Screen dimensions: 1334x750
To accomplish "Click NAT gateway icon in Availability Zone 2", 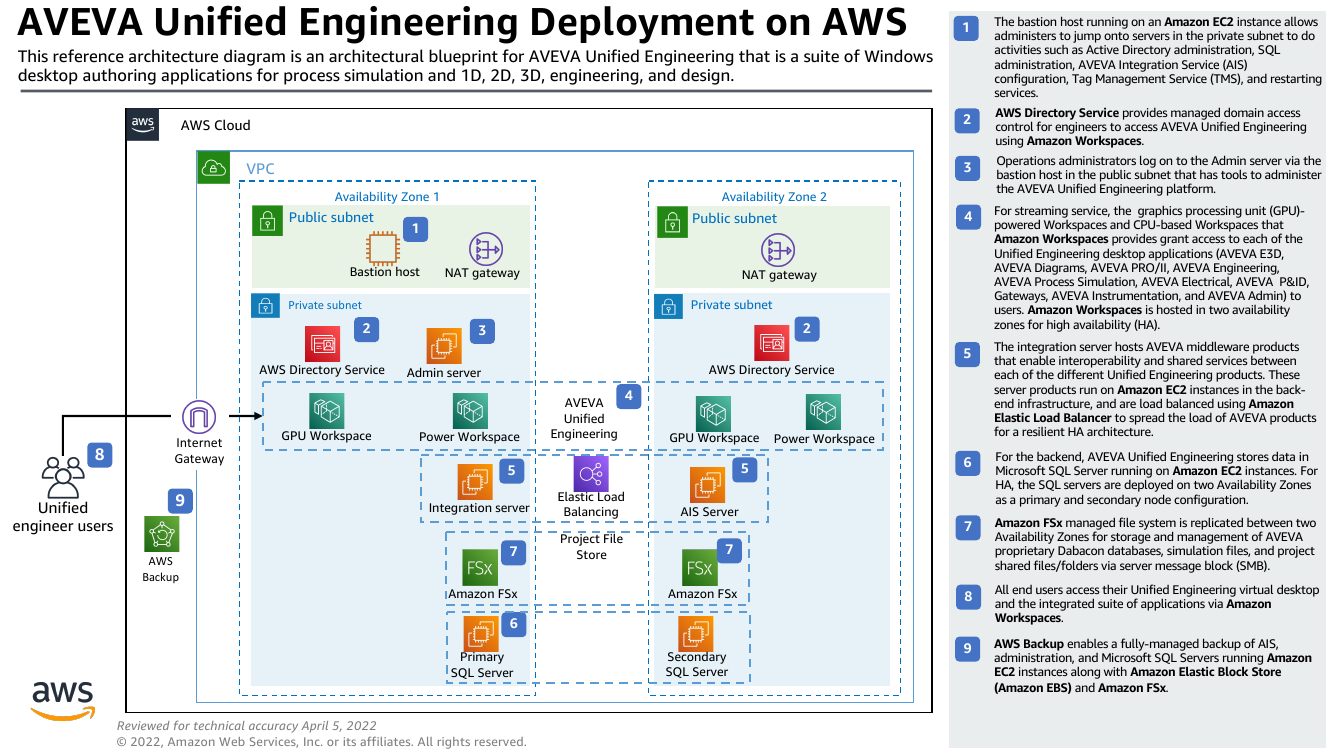I will tap(778, 249).
